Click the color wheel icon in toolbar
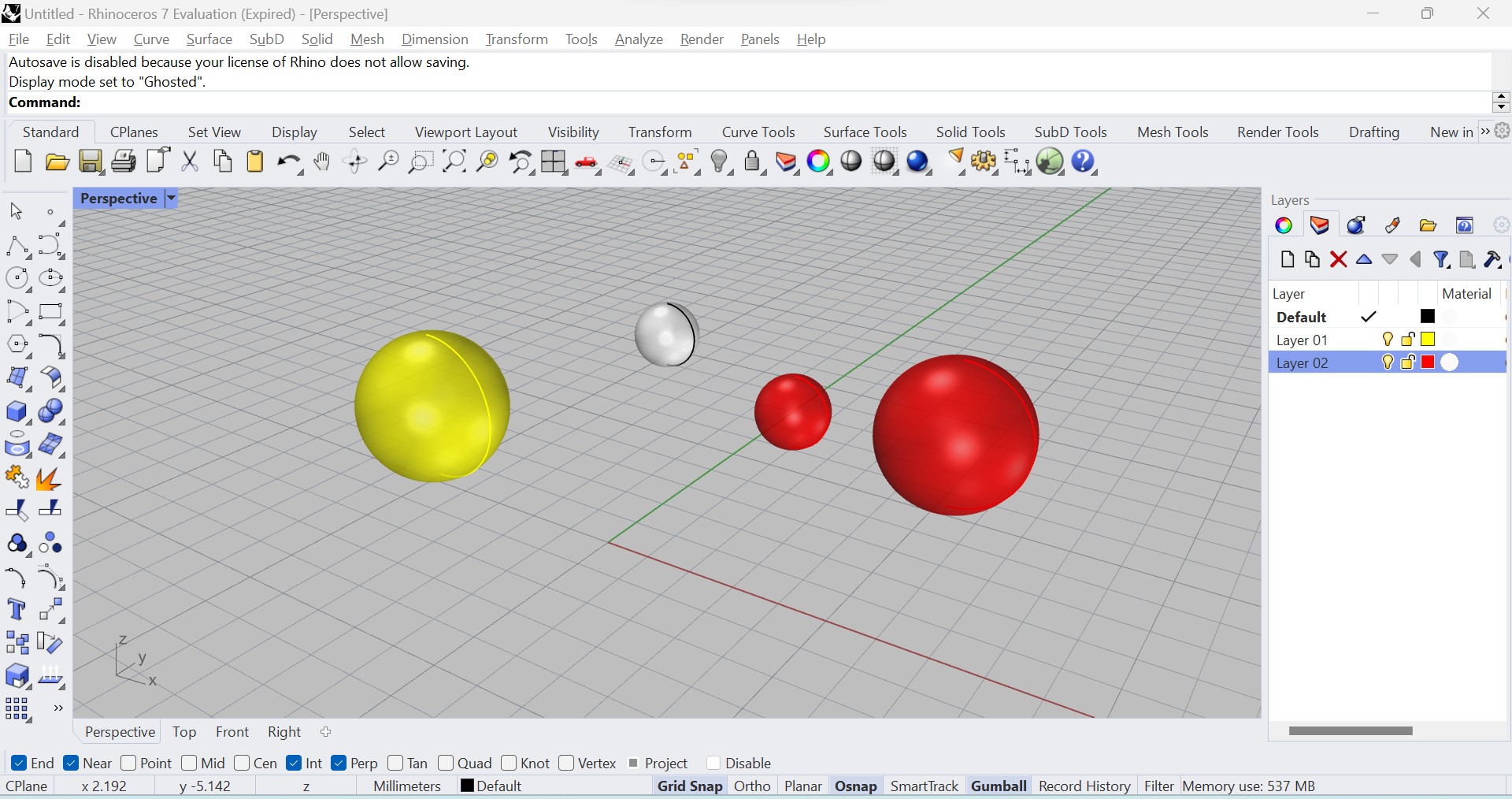 tap(819, 162)
